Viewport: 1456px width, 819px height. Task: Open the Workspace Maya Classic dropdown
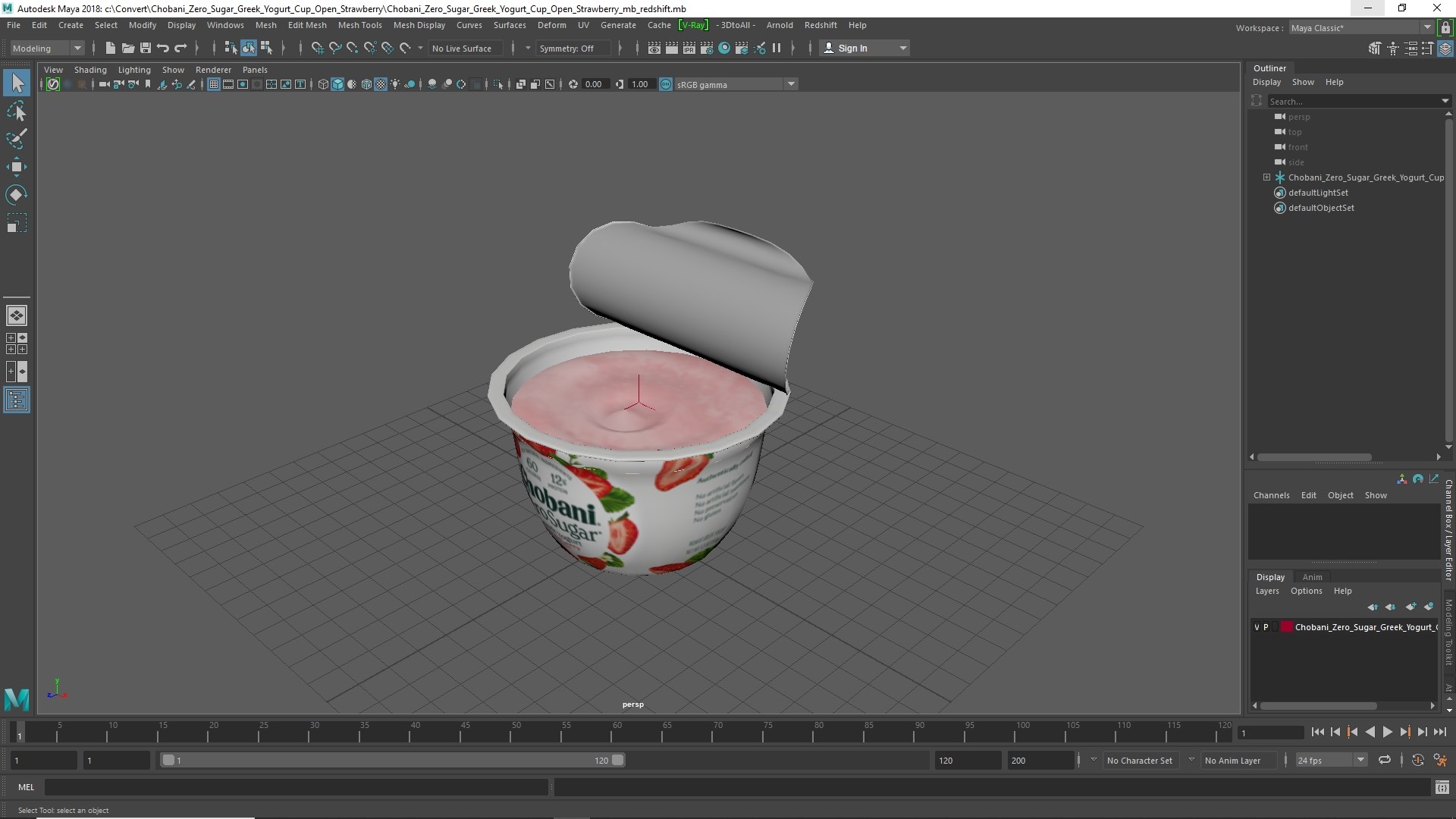(1361, 27)
